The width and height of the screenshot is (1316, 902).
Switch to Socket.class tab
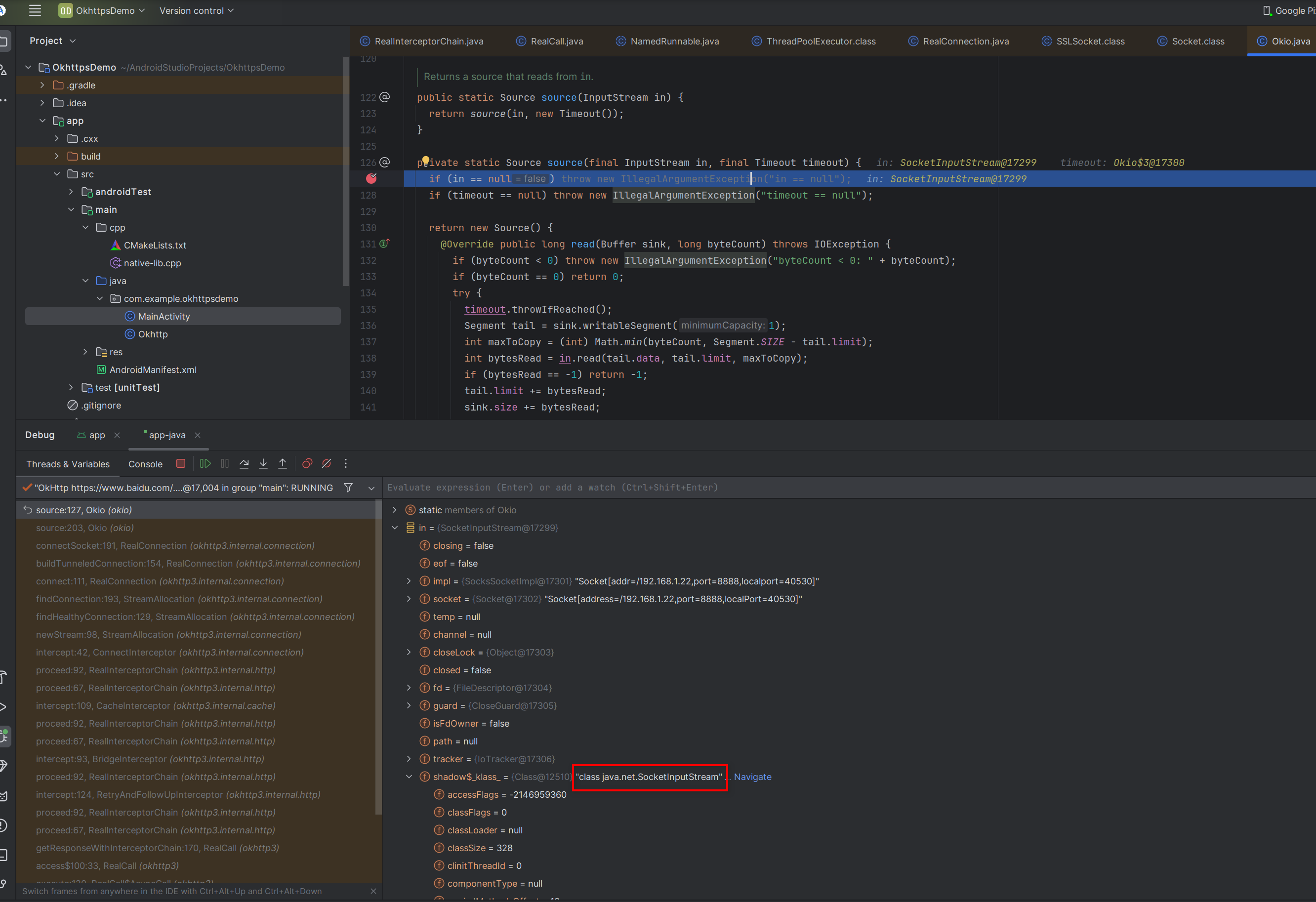click(1191, 41)
